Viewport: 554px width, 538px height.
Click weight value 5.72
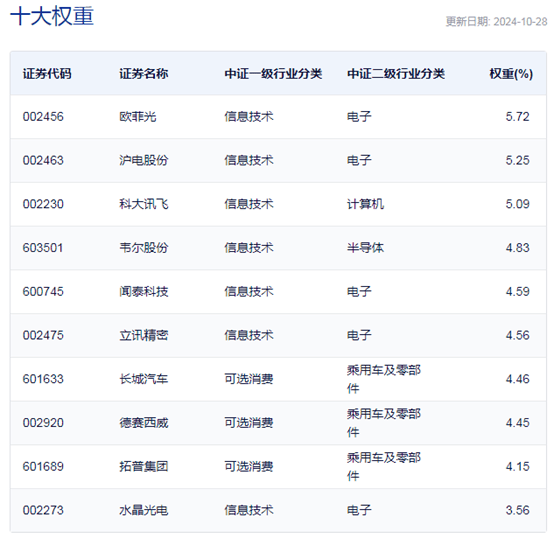pos(517,117)
